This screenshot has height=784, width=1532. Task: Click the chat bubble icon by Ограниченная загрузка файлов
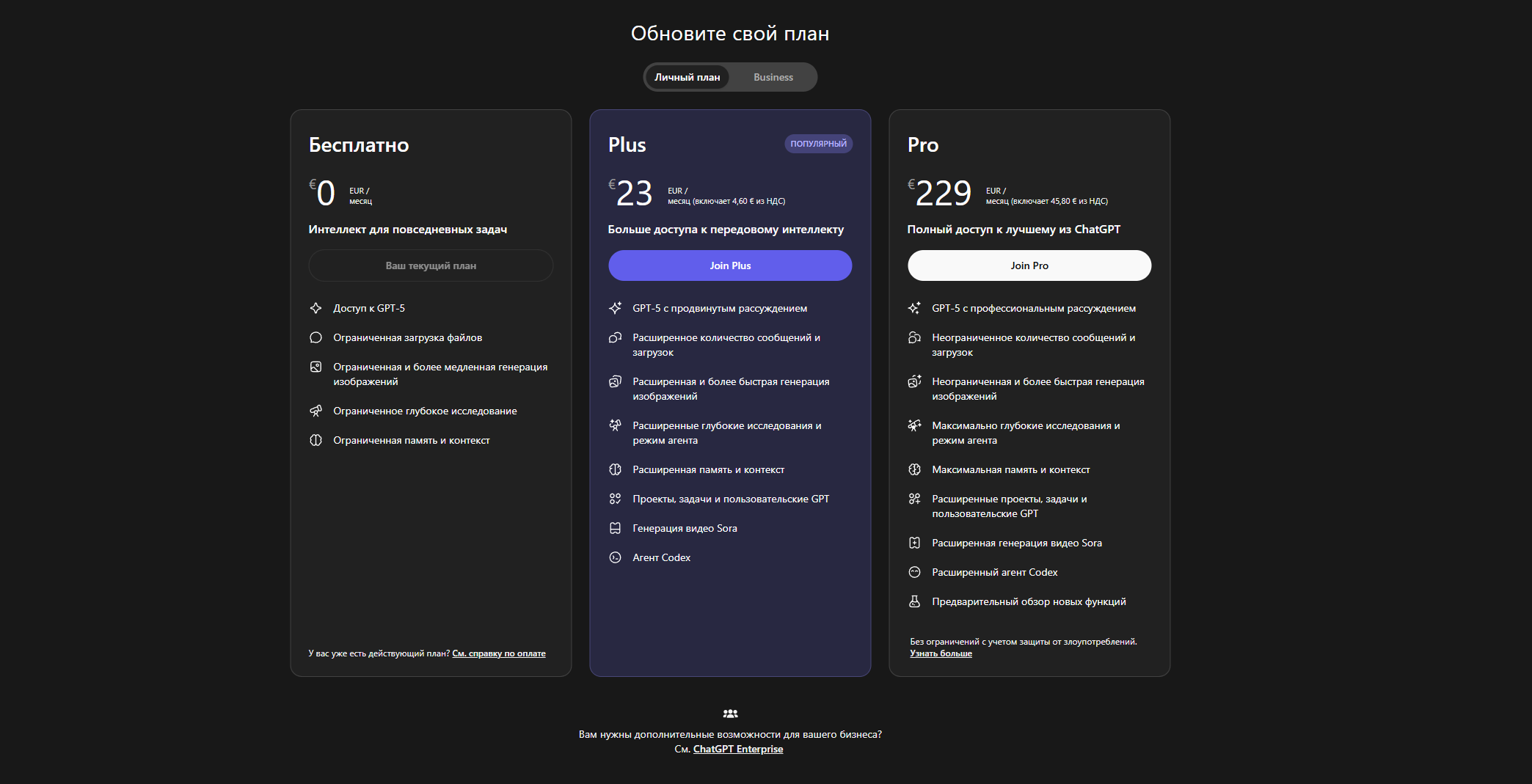pyautogui.click(x=315, y=337)
